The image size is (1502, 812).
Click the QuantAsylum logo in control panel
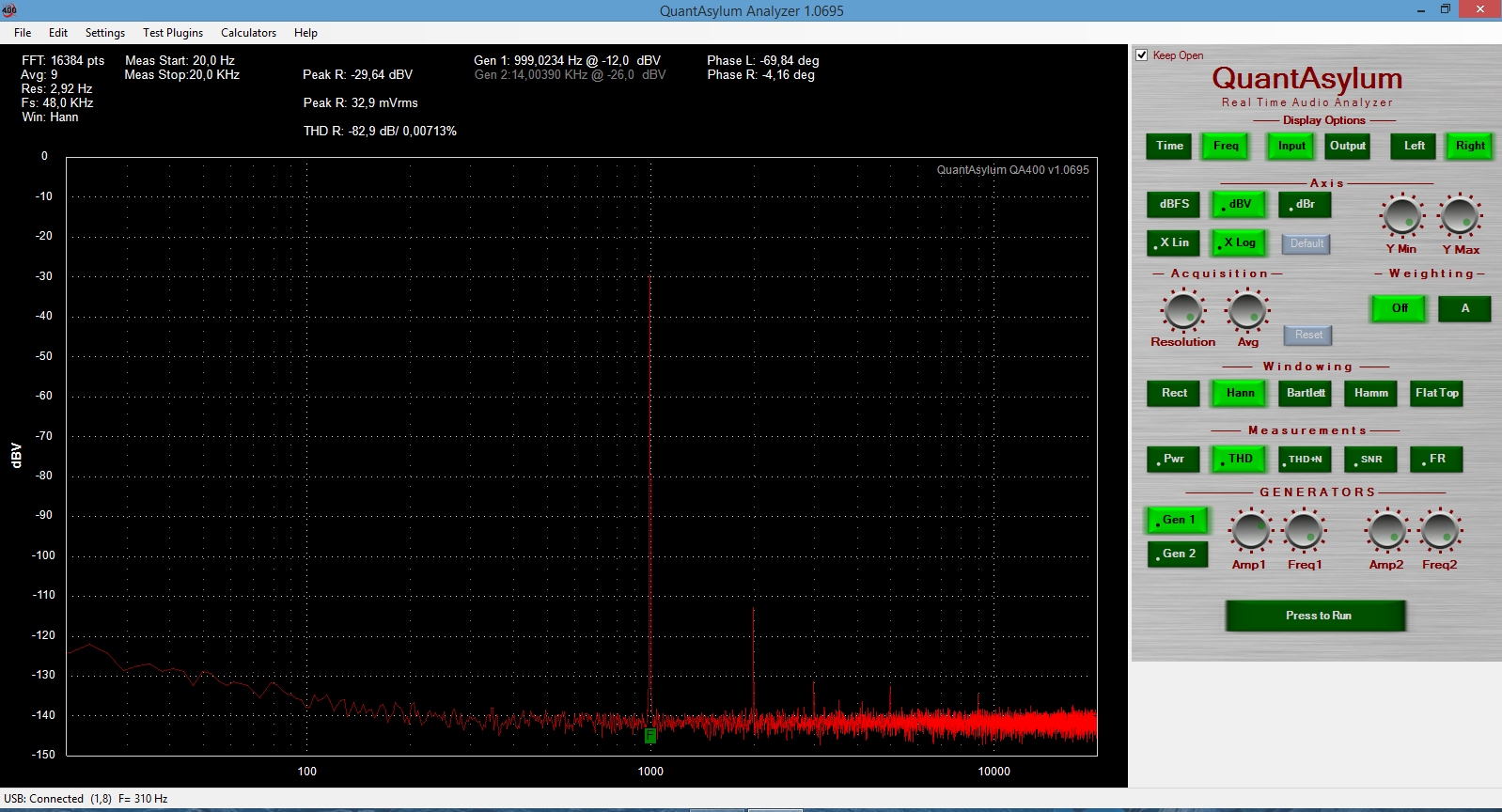tap(1306, 79)
